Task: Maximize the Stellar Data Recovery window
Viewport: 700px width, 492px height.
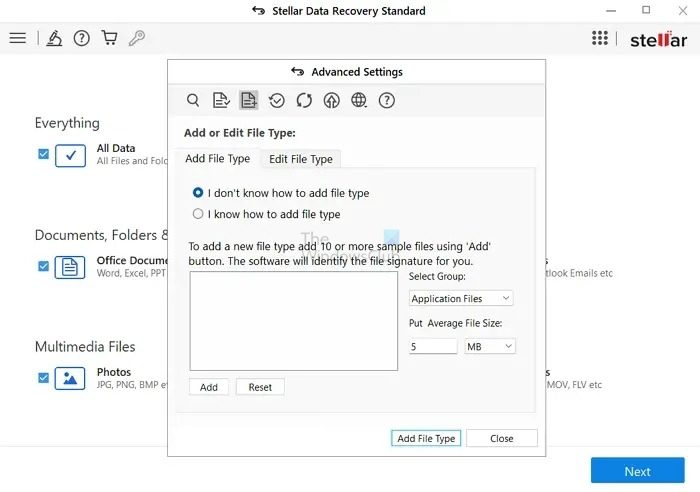Action: tap(646, 10)
